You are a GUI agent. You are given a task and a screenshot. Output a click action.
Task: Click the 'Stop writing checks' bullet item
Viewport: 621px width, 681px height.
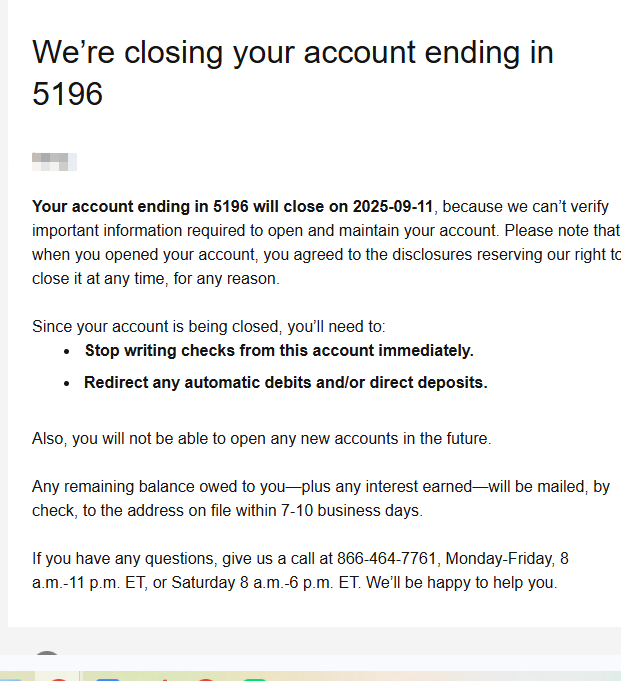click(279, 350)
